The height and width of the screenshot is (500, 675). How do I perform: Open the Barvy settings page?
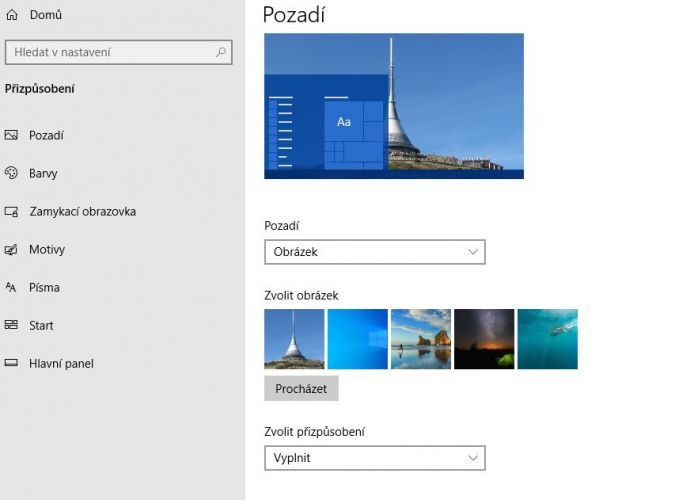(x=43, y=173)
